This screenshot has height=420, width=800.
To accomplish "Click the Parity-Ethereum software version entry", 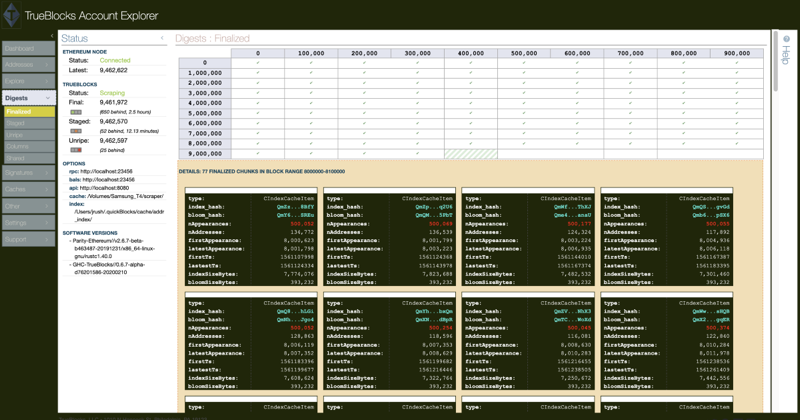I will pos(114,249).
